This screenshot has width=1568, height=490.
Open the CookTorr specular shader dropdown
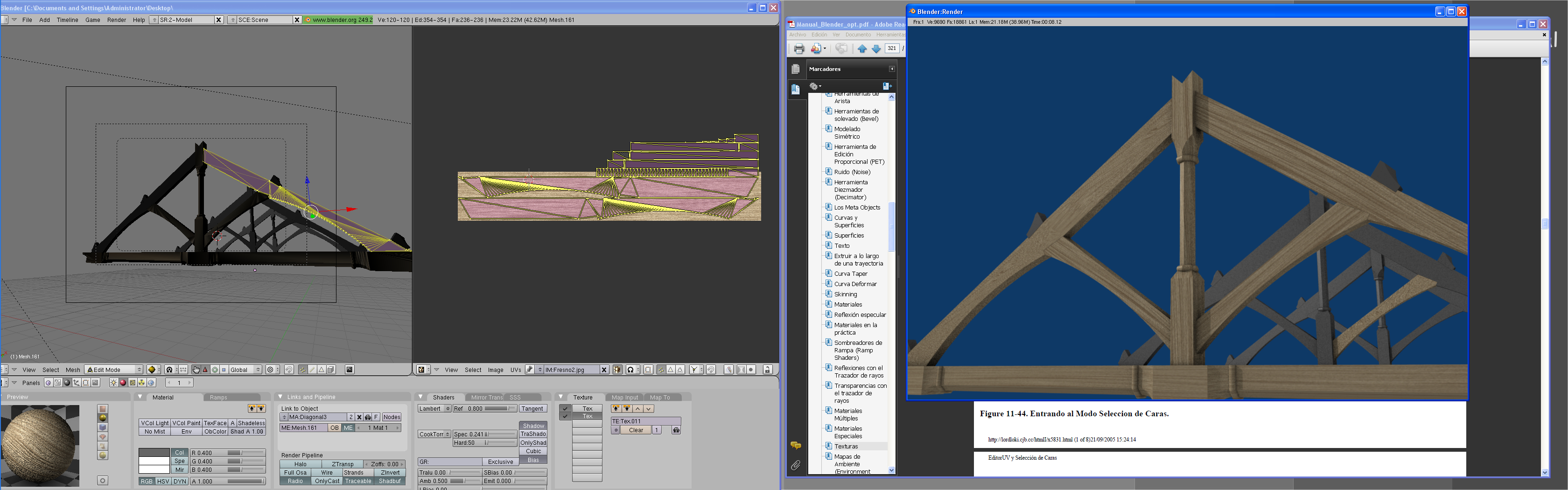(434, 434)
